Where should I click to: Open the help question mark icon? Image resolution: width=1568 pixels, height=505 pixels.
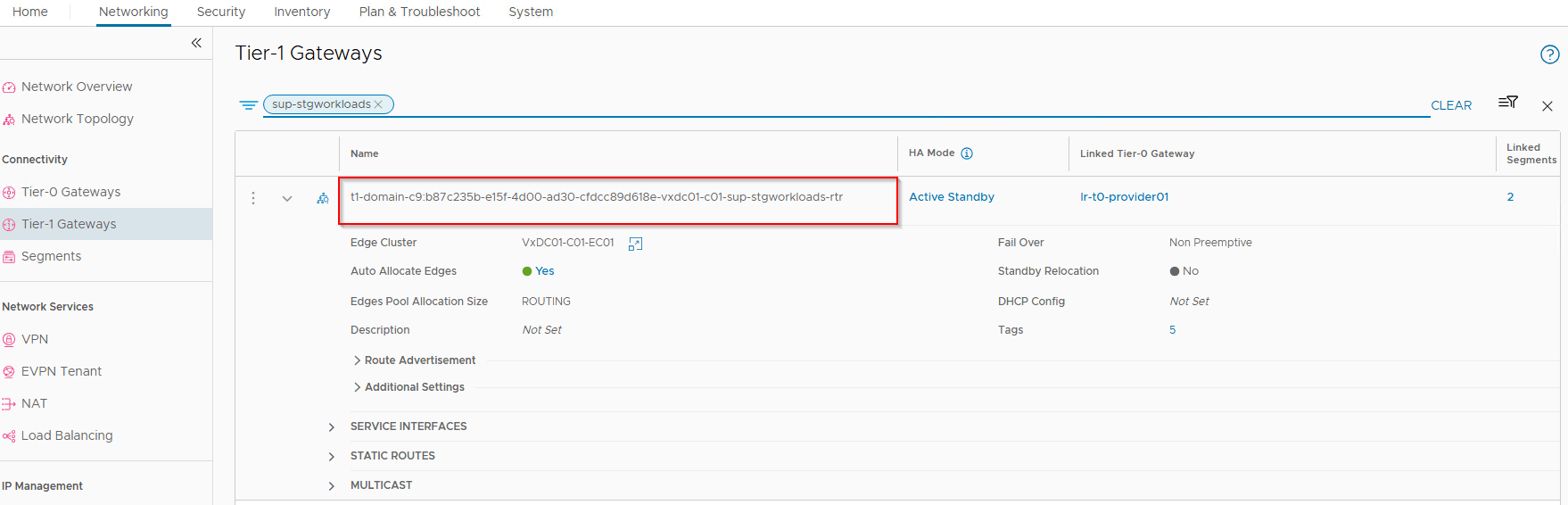click(x=1549, y=54)
